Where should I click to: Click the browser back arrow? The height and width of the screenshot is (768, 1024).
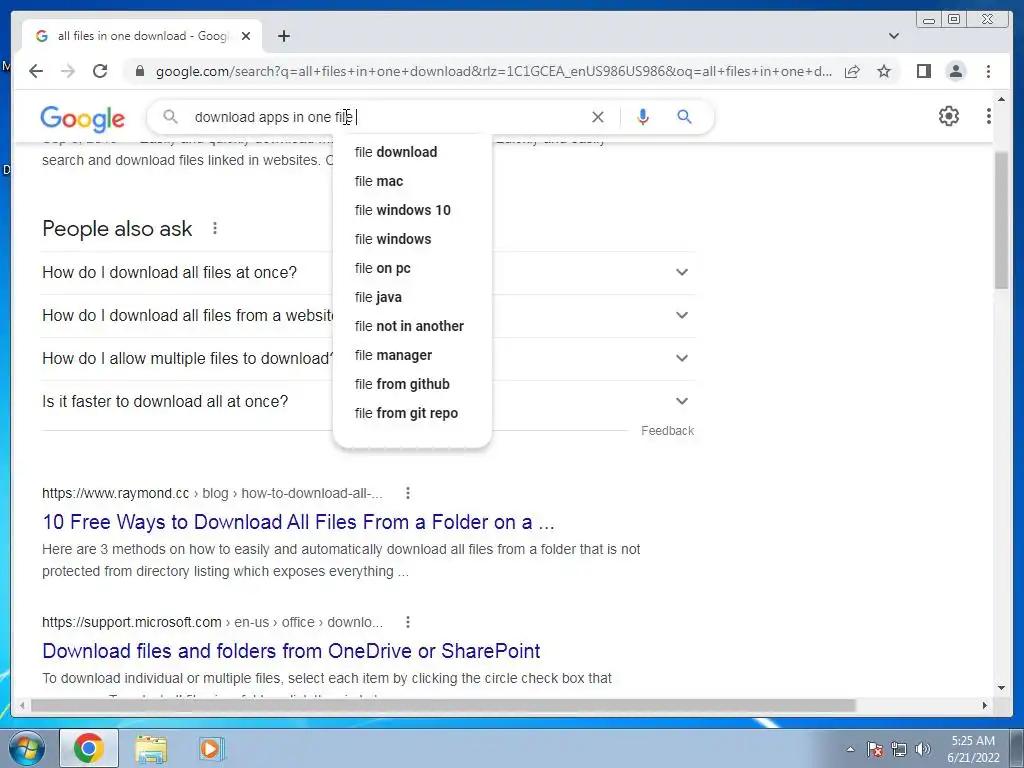tap(36, 71)
